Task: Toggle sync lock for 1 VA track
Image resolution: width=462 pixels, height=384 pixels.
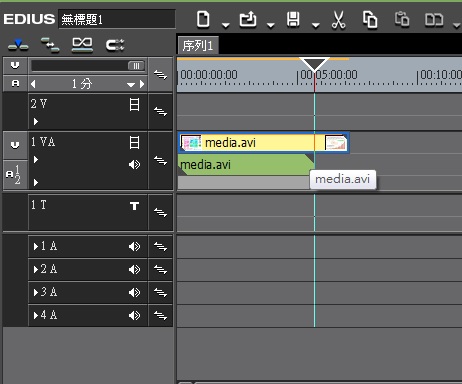Action: pos(160,161)
